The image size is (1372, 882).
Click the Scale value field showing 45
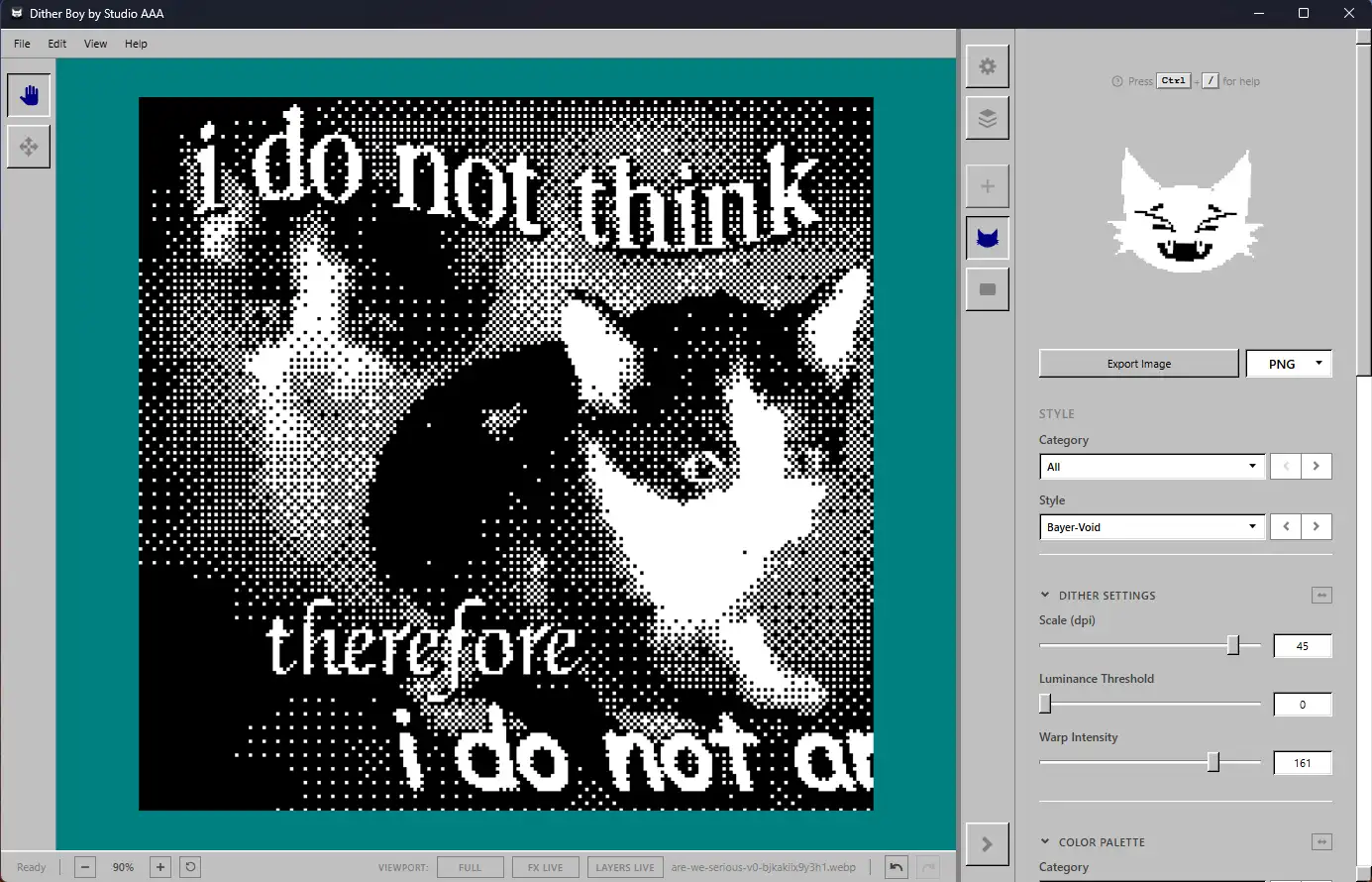tap(1303, 646)
